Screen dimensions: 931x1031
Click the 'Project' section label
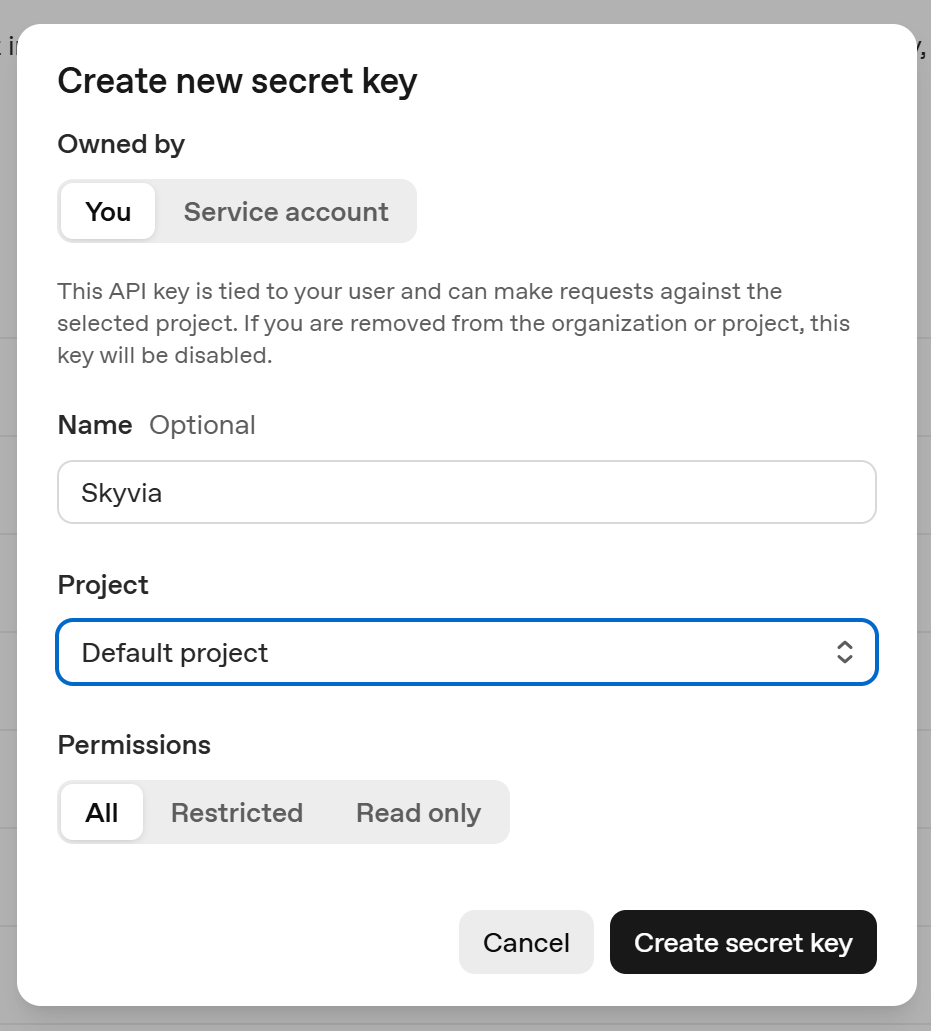(102, 585)
